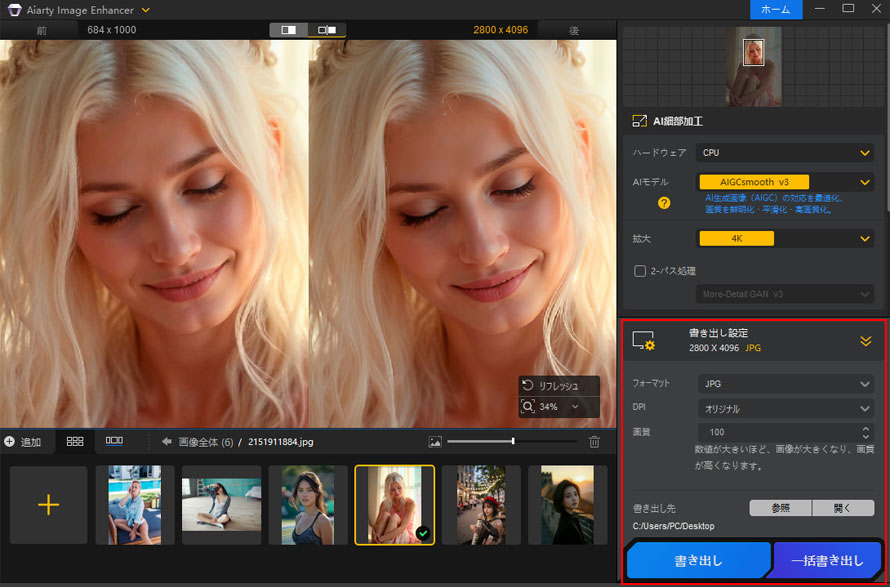Decrease 画質 with the down stepper arrow

[x=866, y=437]
